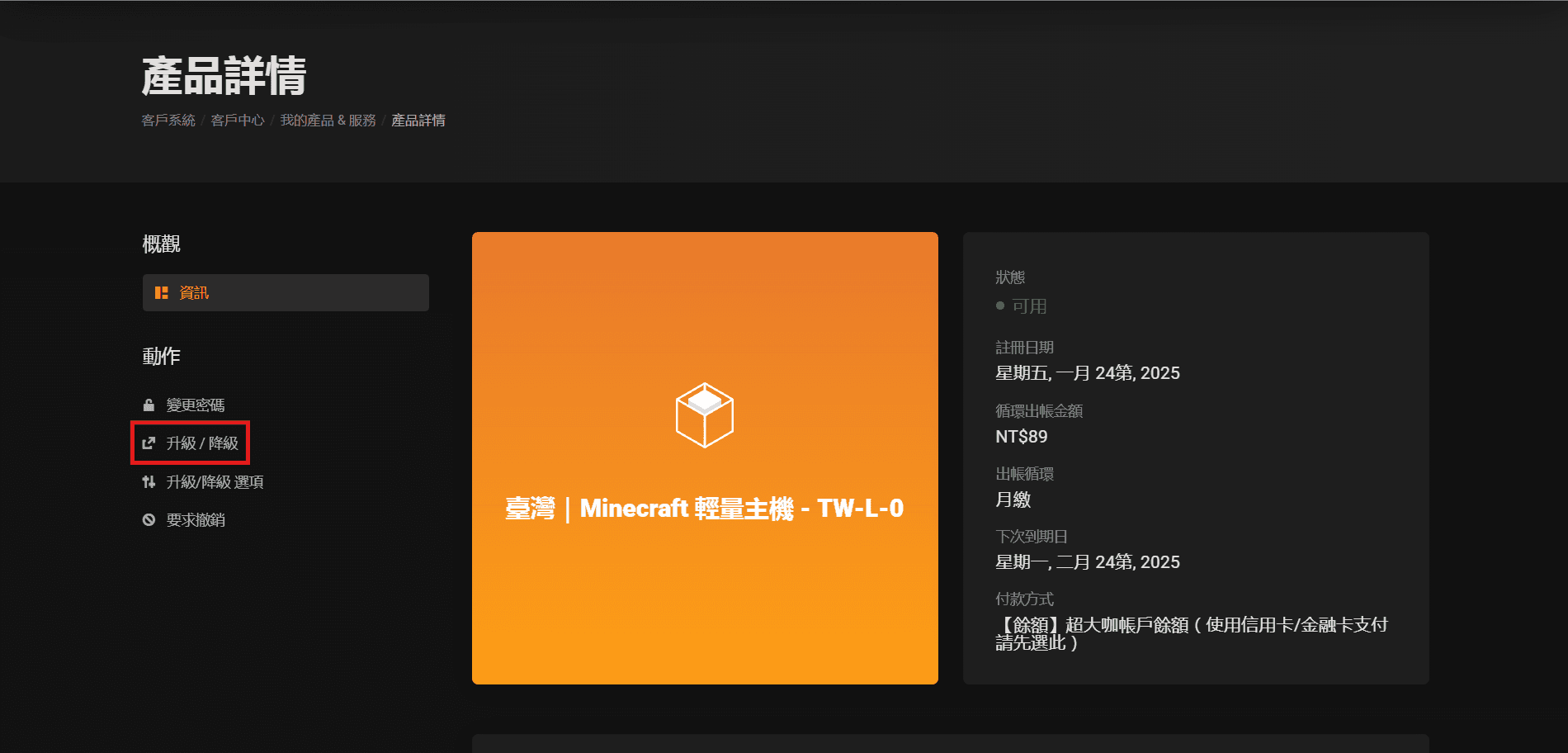Click next due date 星期一, 二月 24第, 2025
1568x753 pixels.
click(x=1088, y=562)
